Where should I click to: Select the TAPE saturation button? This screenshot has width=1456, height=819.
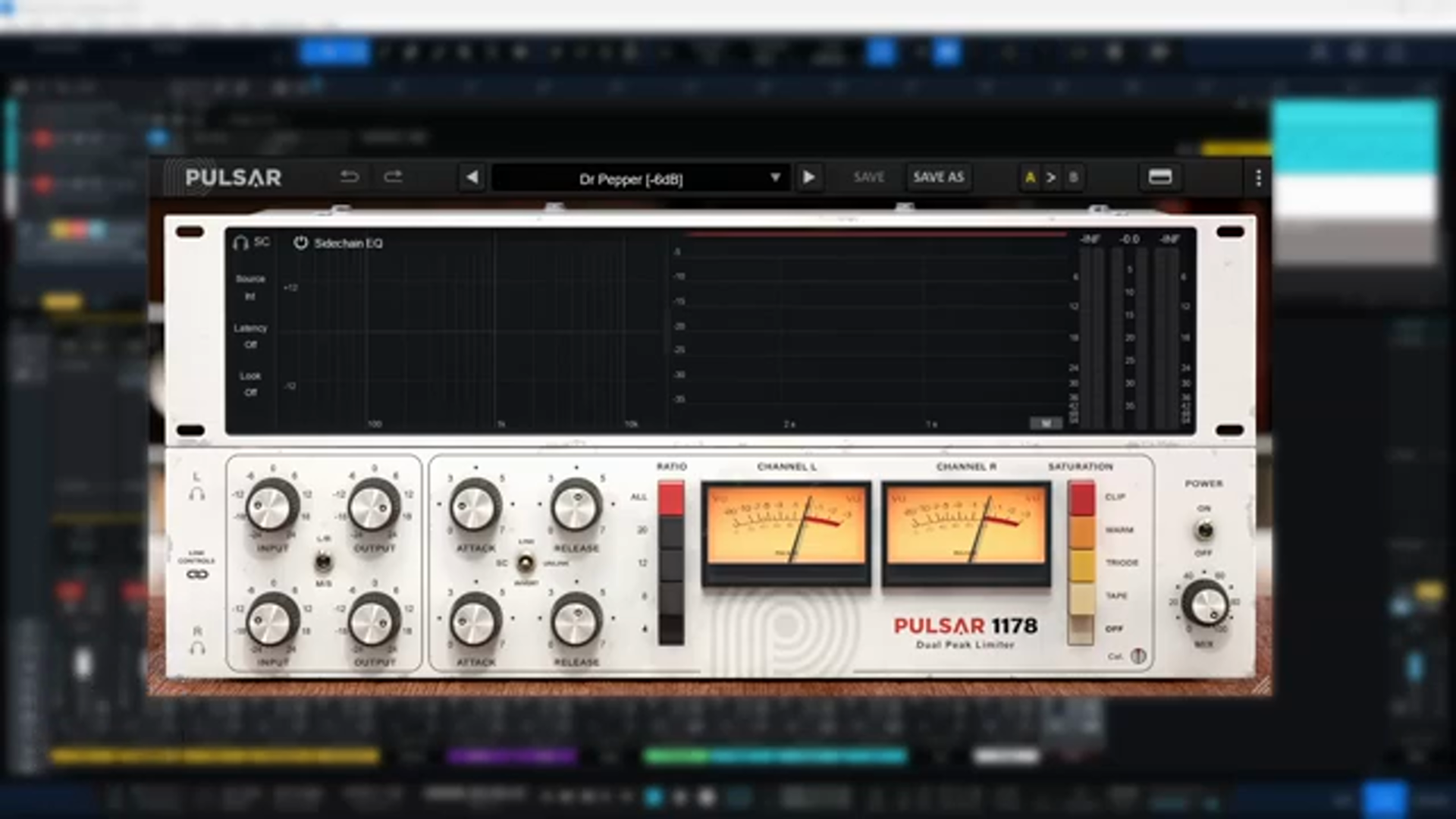pos(1081,597)
